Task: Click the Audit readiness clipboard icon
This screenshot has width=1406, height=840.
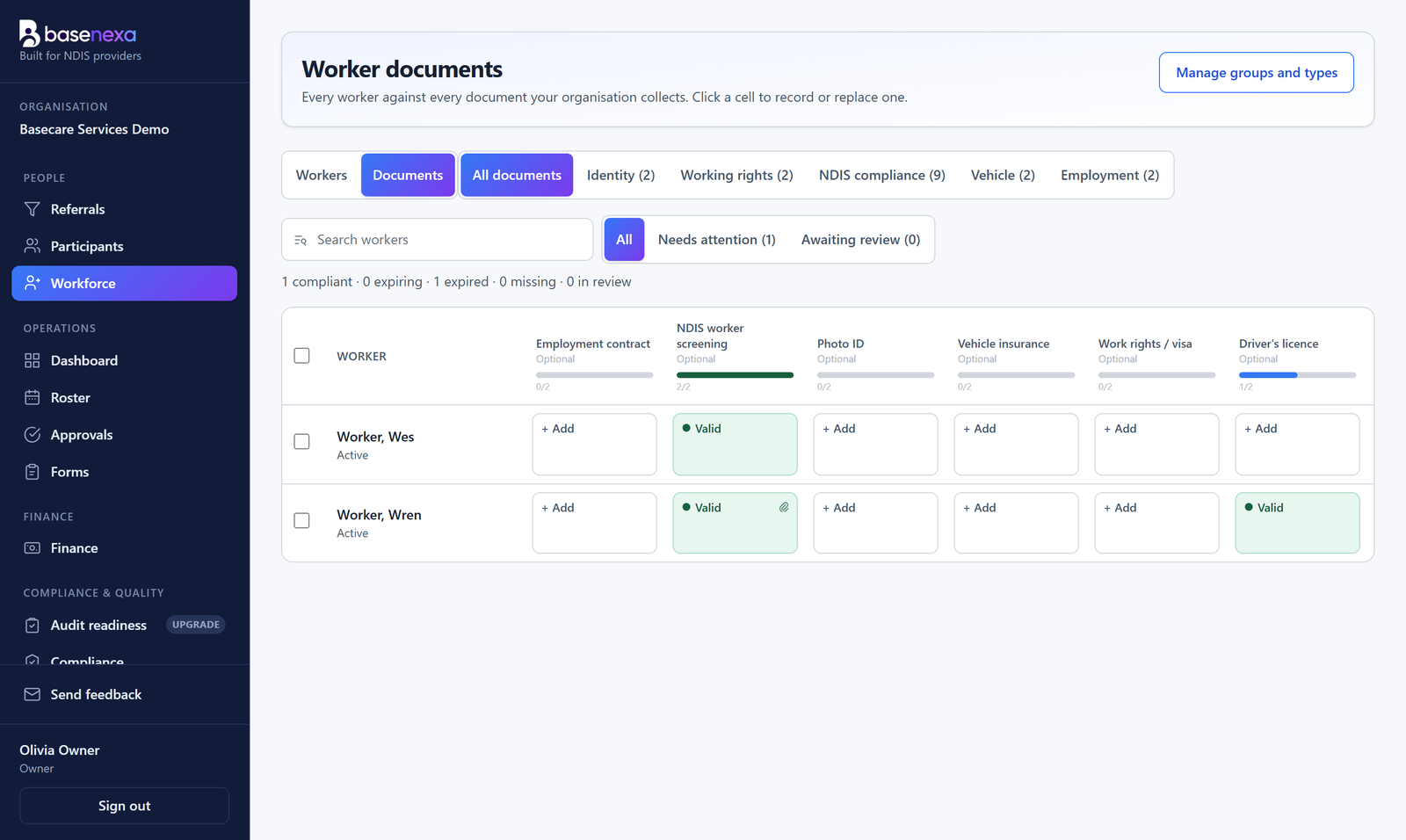Action: tap(33, 625)
